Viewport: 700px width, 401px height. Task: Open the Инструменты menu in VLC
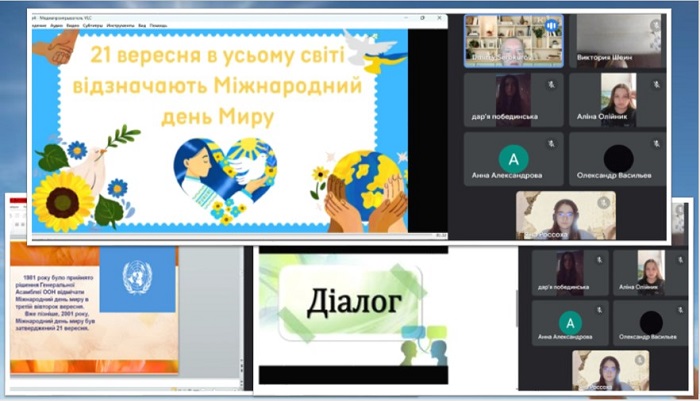click(x=121, y=25)
